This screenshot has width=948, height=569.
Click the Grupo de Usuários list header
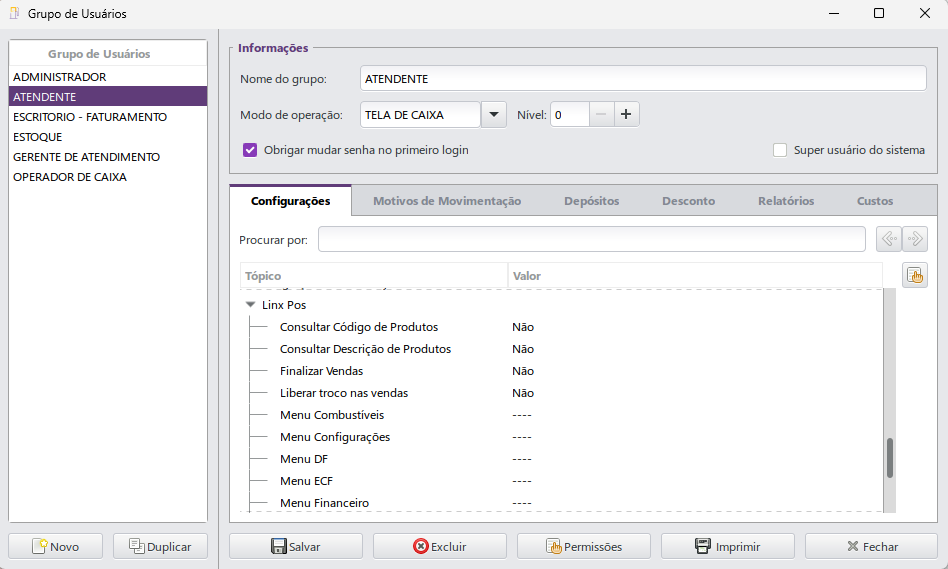pos(108,54)
